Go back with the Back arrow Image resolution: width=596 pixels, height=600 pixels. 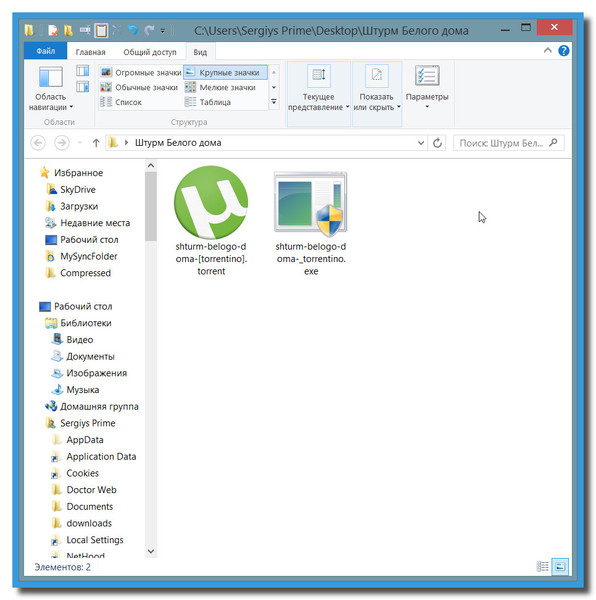click(38, 143)
